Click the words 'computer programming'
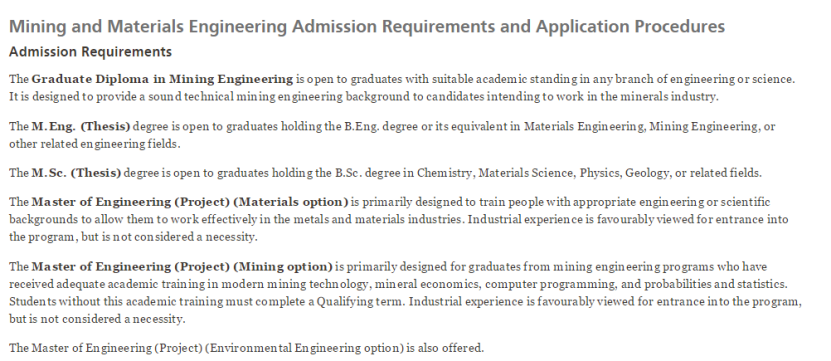Image resolution: width=831 pixels, height=361 pixels. (551, 284)
